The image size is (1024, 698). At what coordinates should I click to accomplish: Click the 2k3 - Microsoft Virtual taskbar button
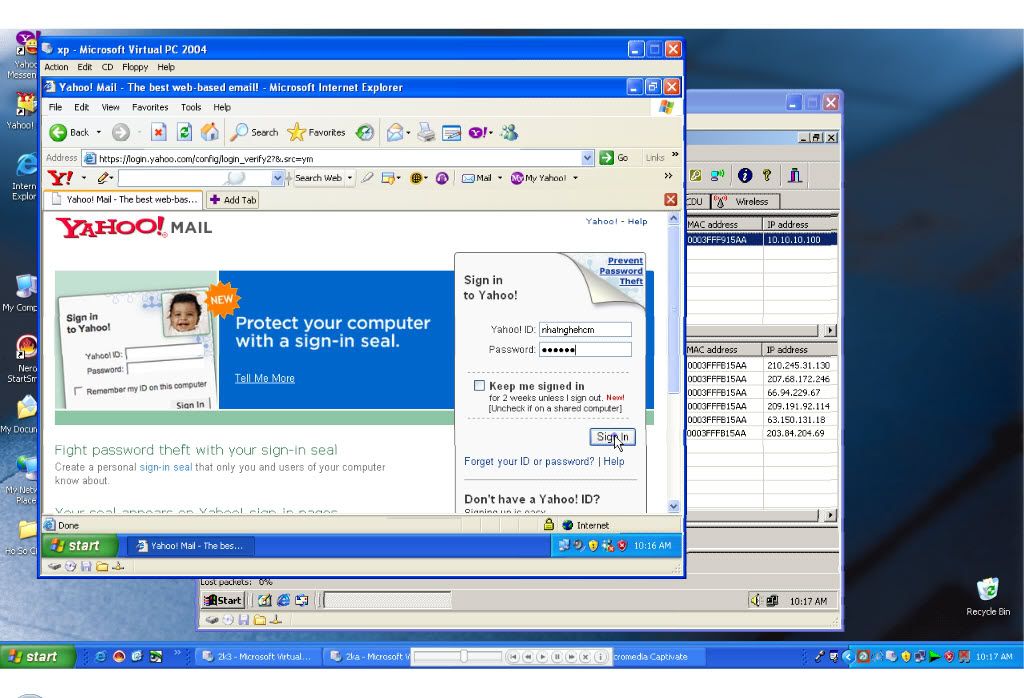(258, 656)
